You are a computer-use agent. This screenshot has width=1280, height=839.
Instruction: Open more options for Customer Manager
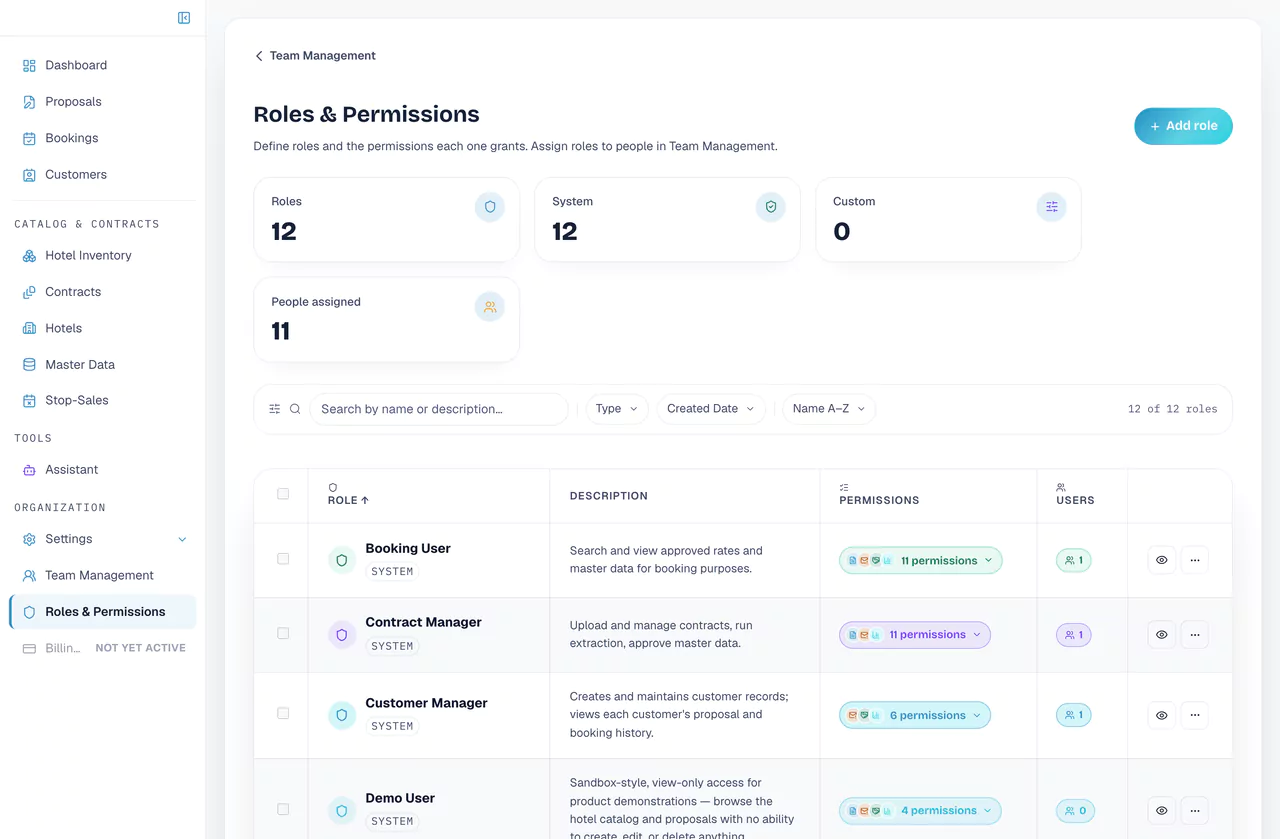(x=1195, y=715)
